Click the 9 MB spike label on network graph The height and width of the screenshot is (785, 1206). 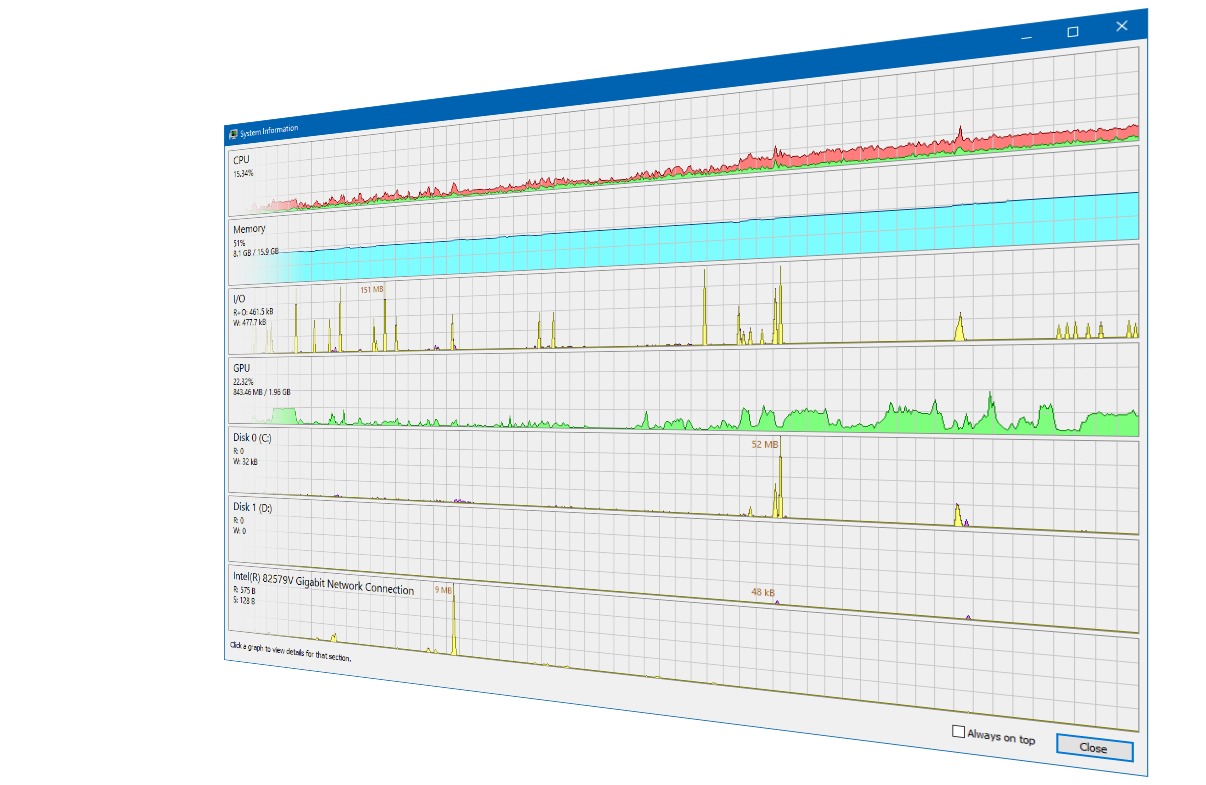tap(443, 589)
